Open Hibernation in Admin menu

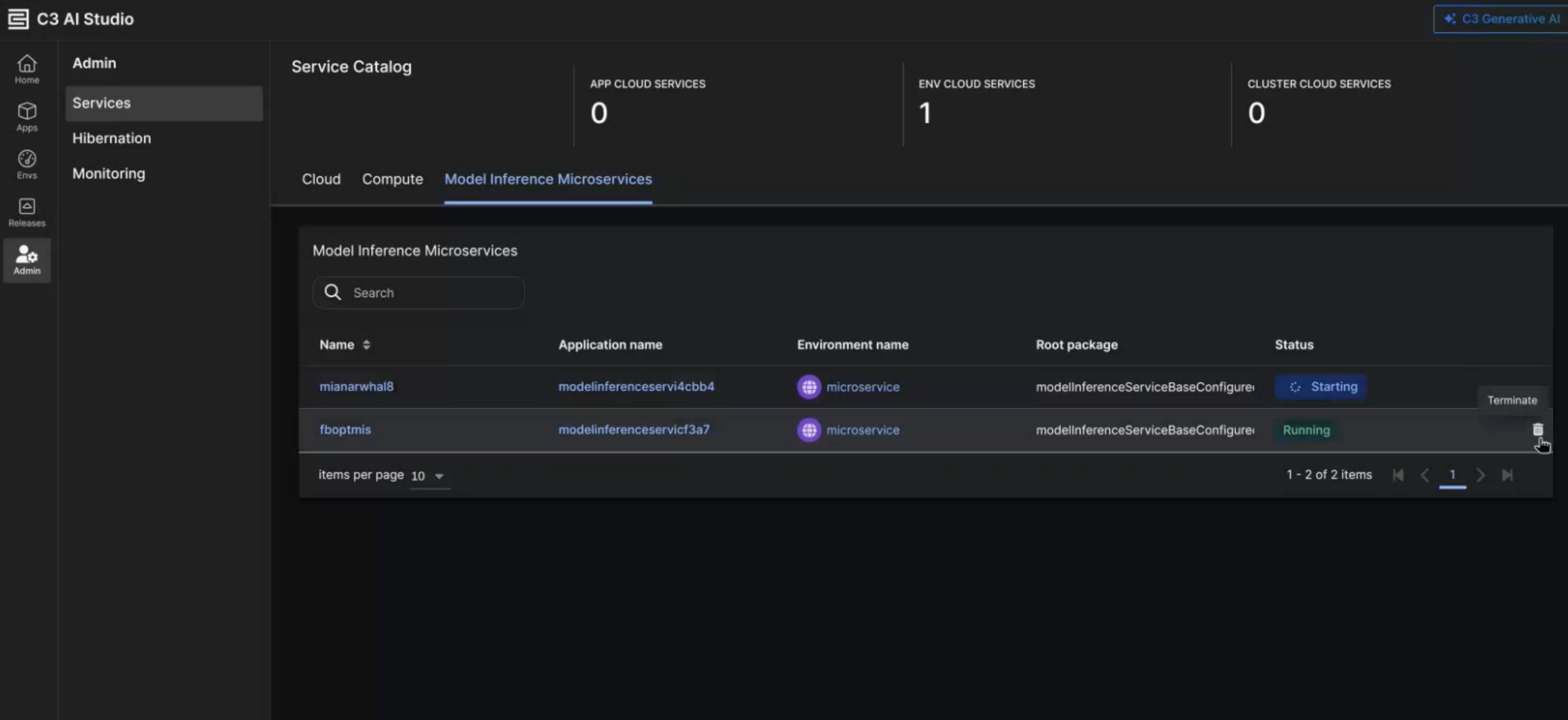point(111,138)
